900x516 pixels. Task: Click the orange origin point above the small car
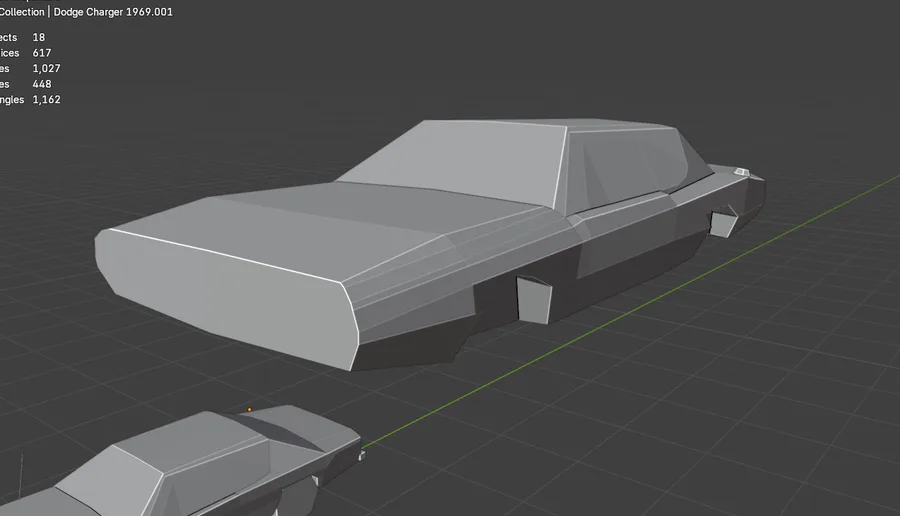coord(249,410)
